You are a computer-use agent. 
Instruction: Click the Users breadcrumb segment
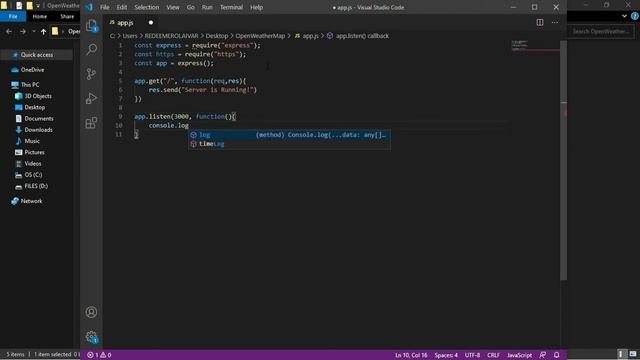point(130,36)
